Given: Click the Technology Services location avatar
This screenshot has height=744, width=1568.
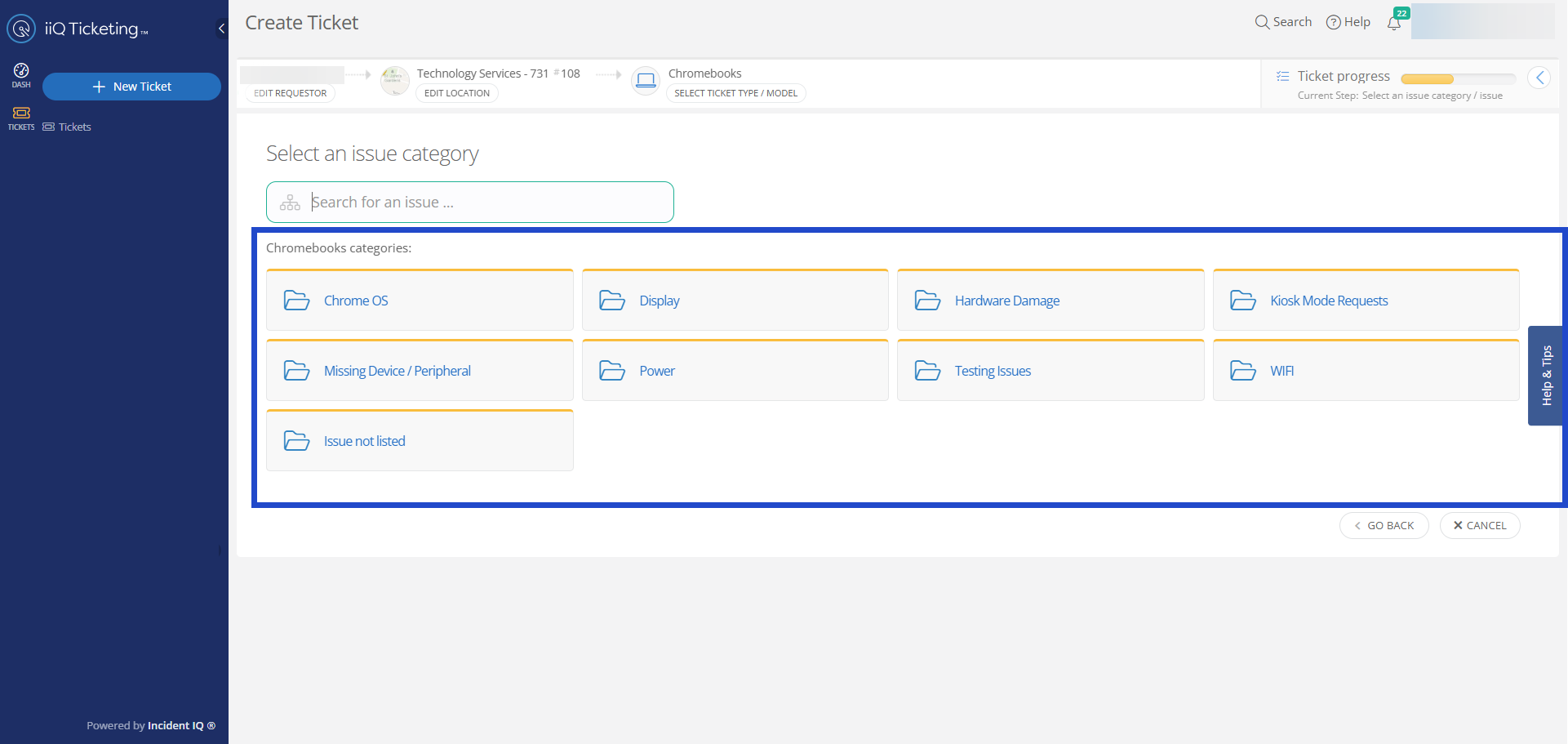Looking at the screenshot, I should click(395, 81).
